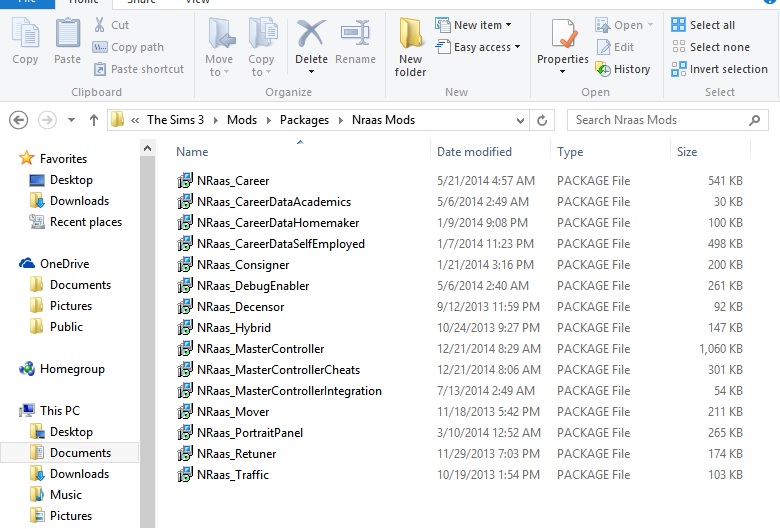Expand the Properties dropdown arrow
Image resolution: width=780 pixels, height=529 pixels.
pos(563,72)
